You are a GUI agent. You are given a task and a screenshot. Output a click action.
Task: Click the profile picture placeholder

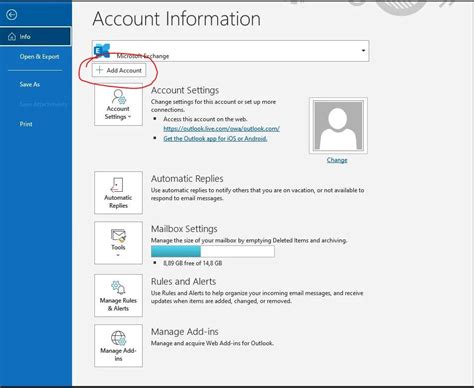coord(338,126)
